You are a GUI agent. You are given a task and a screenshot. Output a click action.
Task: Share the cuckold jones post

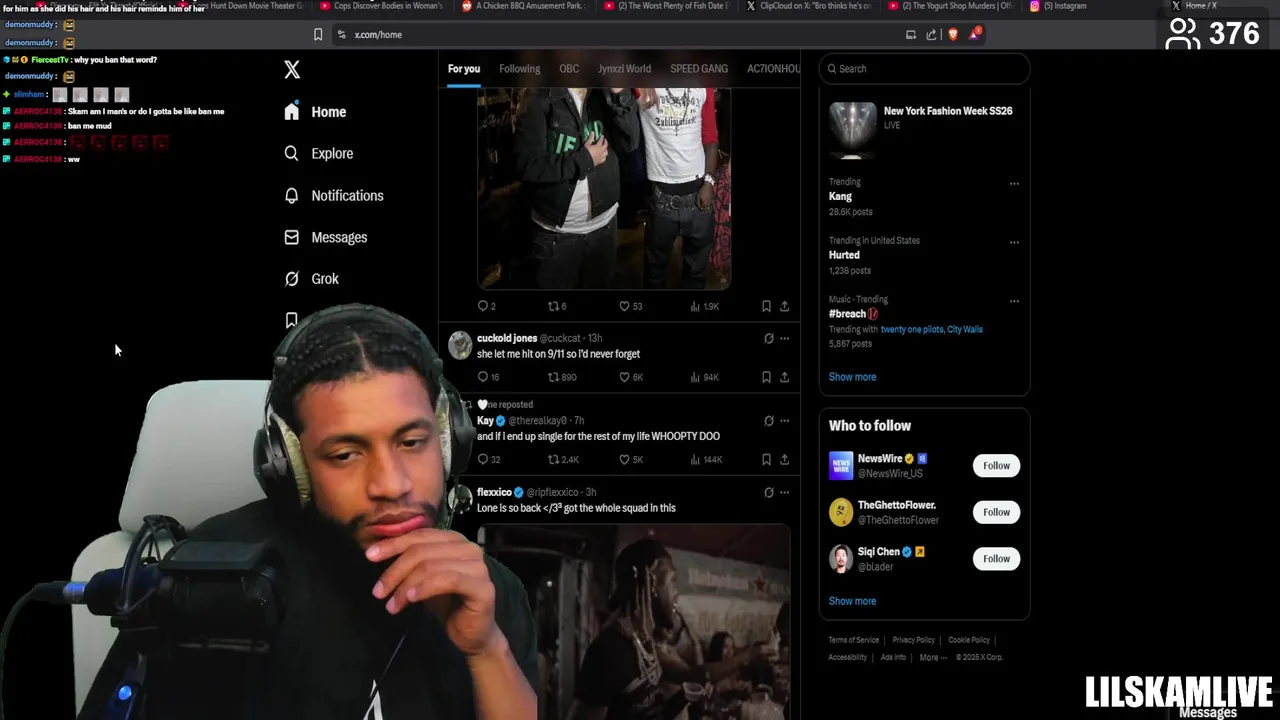pyautogui.click(x=784, y=377)
